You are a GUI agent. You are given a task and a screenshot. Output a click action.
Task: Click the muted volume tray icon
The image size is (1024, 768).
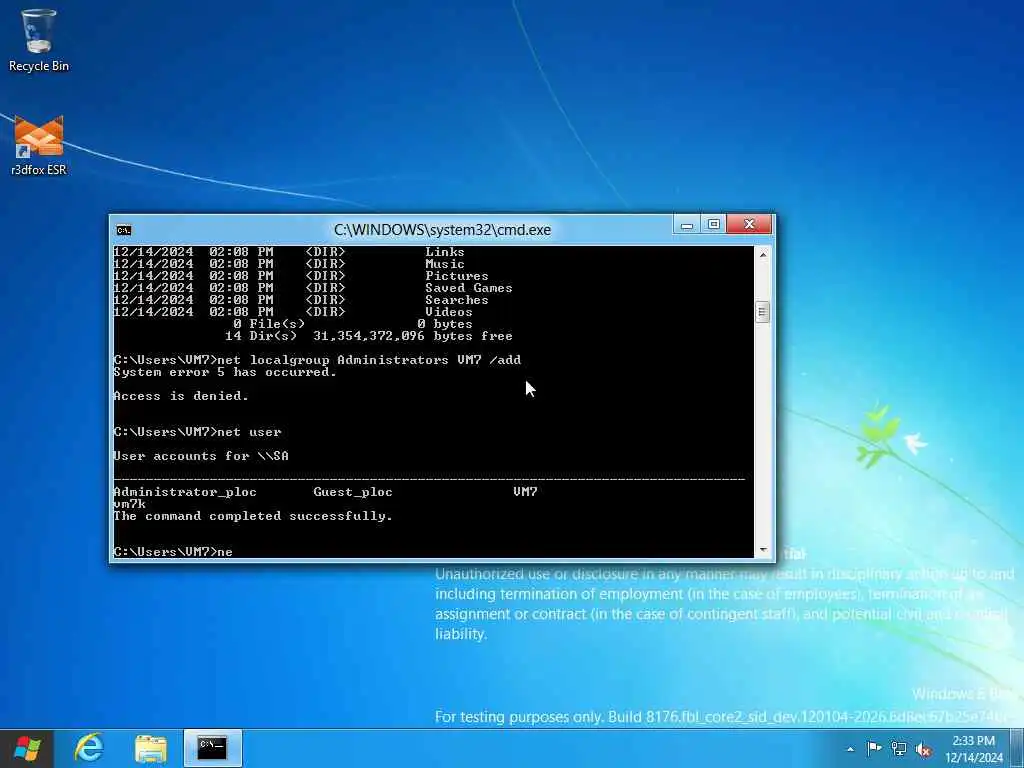coord(923,749)
